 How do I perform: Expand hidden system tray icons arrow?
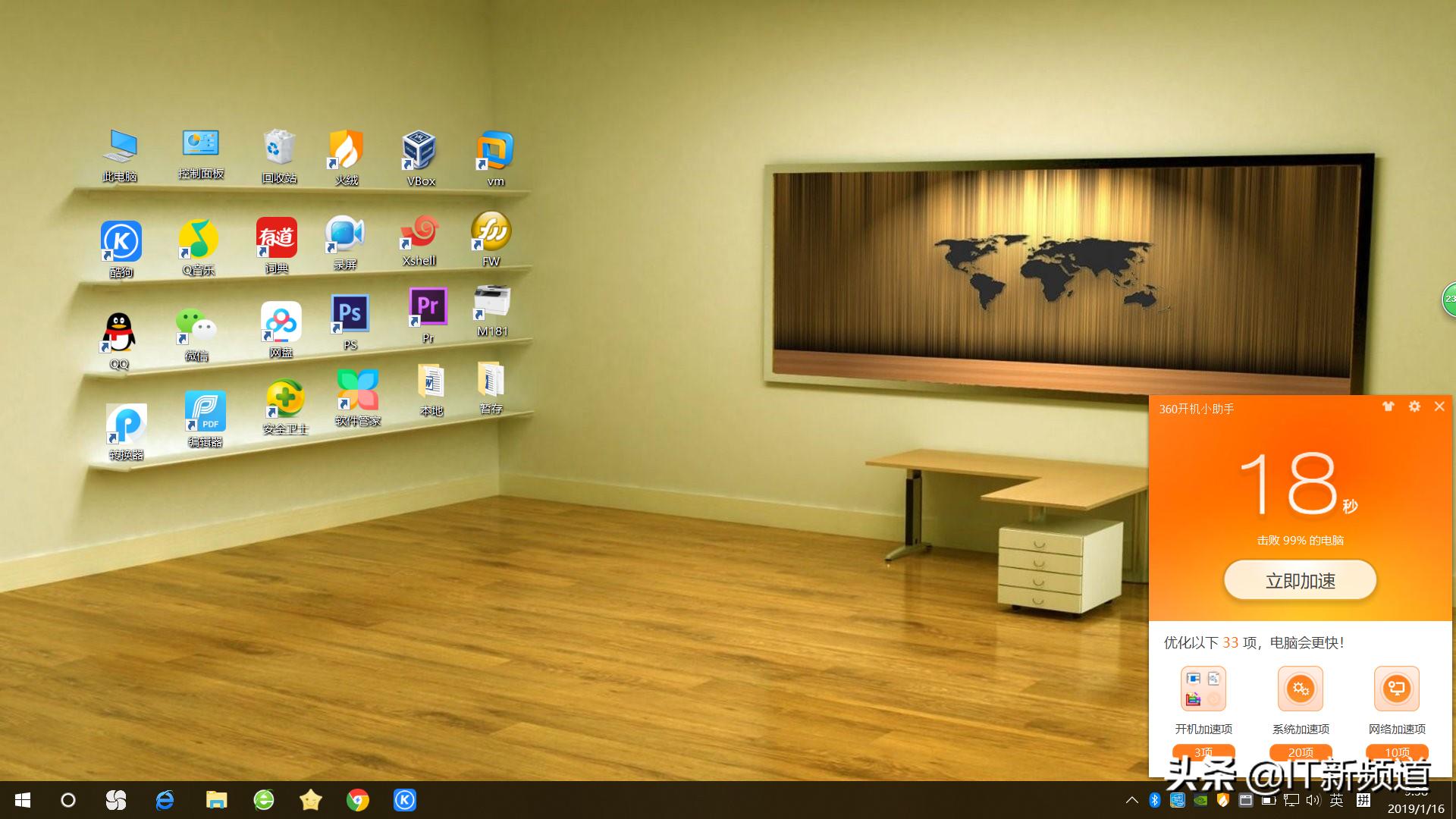(1132, 800)
